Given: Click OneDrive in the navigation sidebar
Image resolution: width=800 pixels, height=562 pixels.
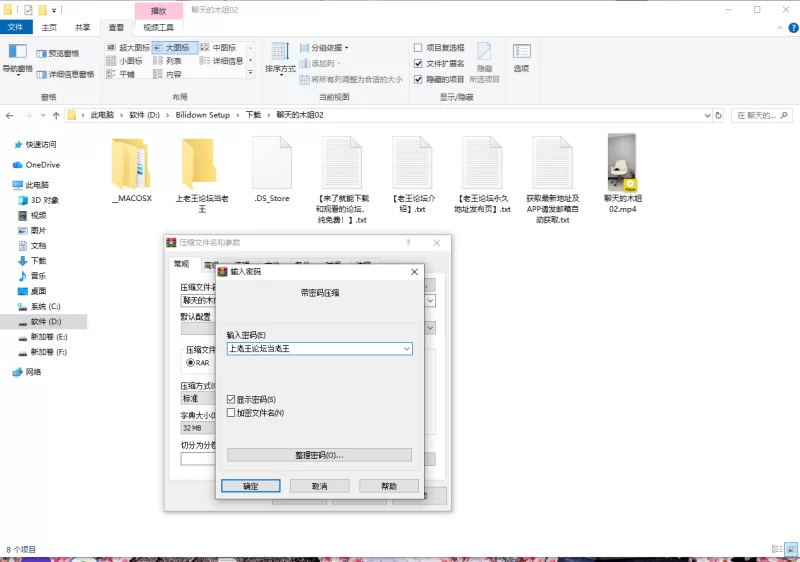Looking at the screenshot, I should point(42,164).
